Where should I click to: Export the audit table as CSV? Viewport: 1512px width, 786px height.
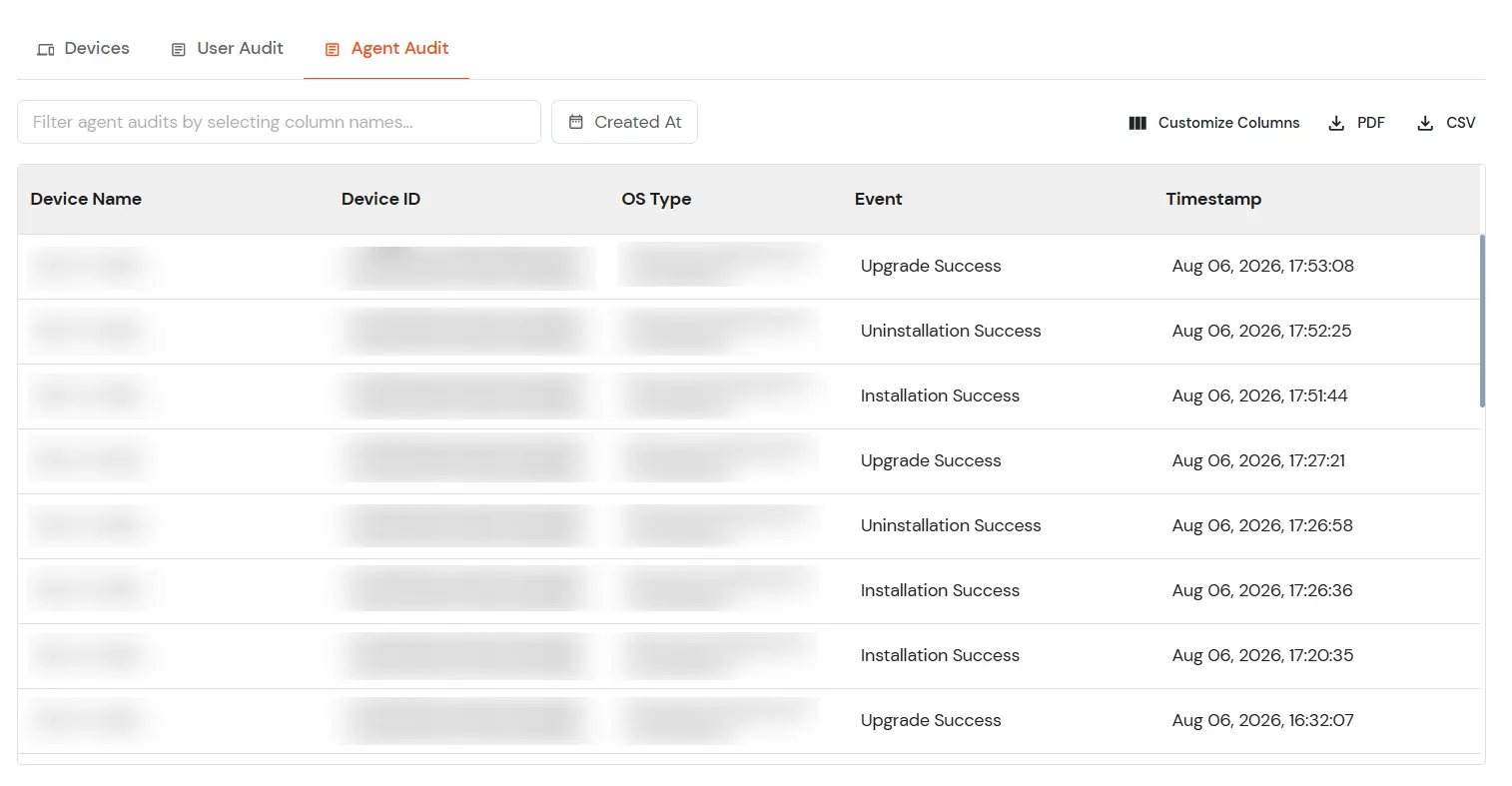[1446, 123]
